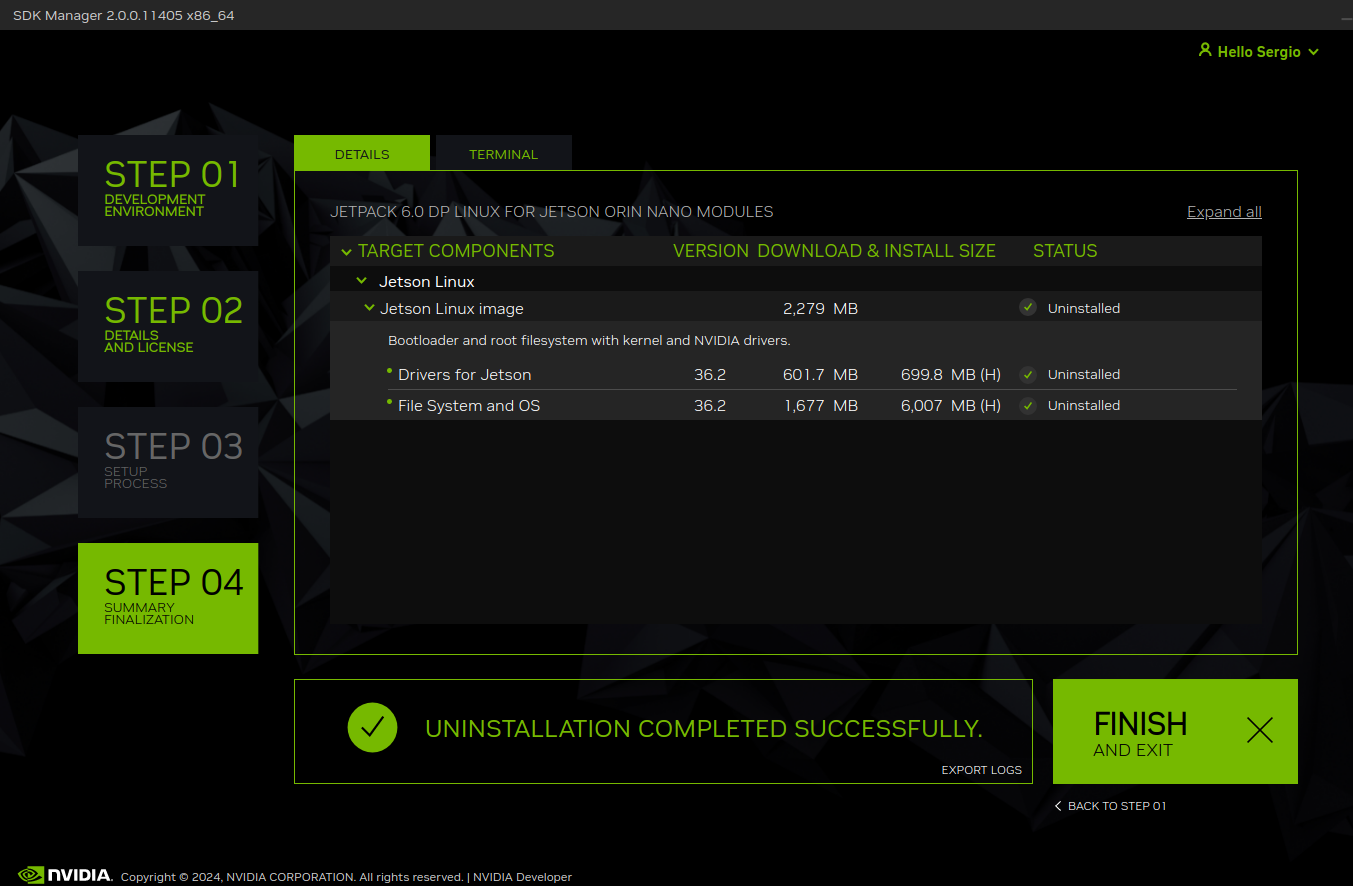Select the File System and OS row label
Screen dimensions: 1353x886
pos(469,405)
